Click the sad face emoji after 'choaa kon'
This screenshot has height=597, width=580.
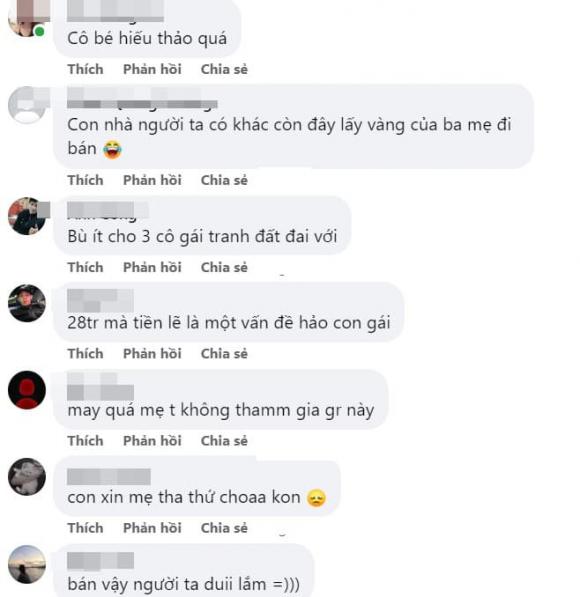pyautogui.click(x=316, y=498)
